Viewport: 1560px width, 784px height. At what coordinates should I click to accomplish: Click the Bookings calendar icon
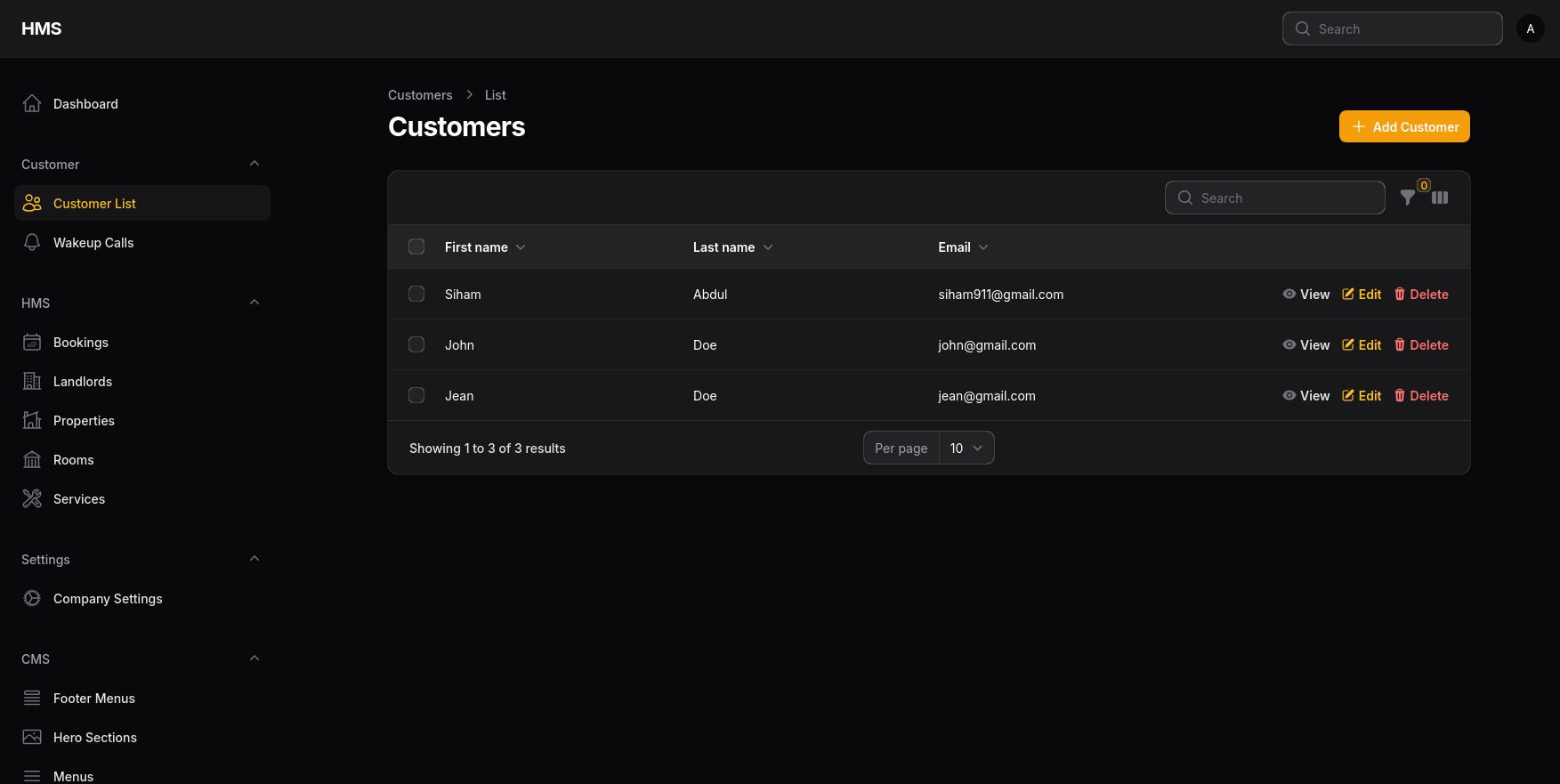32,343
